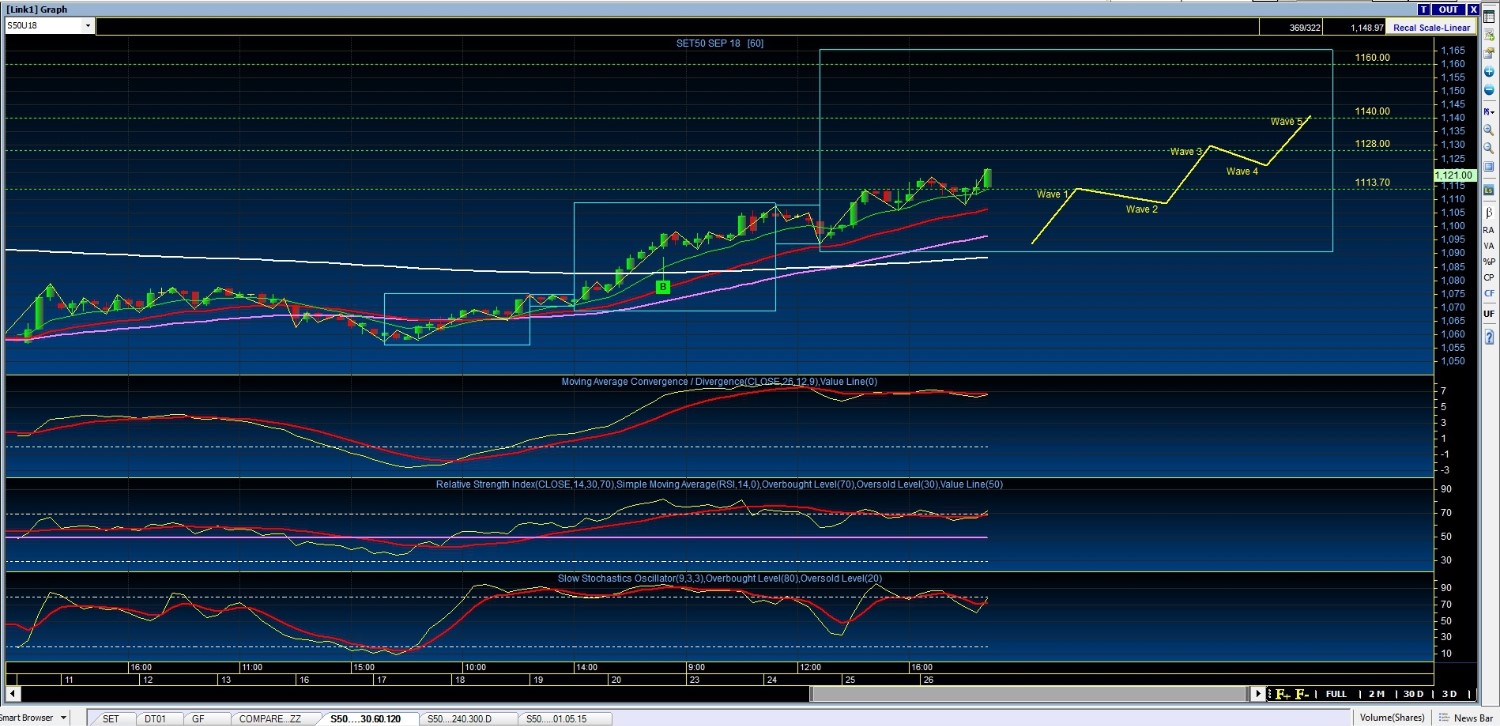Set the chart range to 2 M
This screenshot has width=1500, height=726.
pyautogui.click(x=1377, y=694)
